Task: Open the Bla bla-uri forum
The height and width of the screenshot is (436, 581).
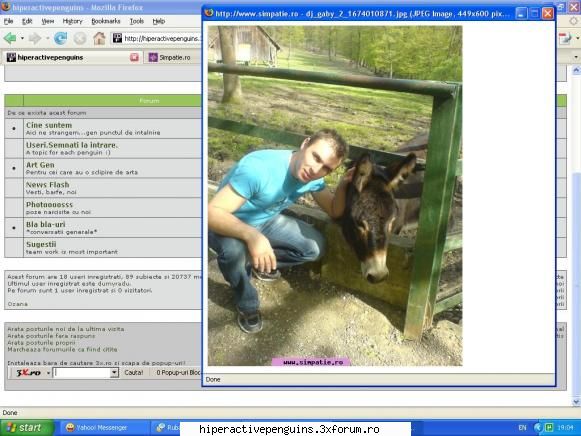Action: click(46, 224)
